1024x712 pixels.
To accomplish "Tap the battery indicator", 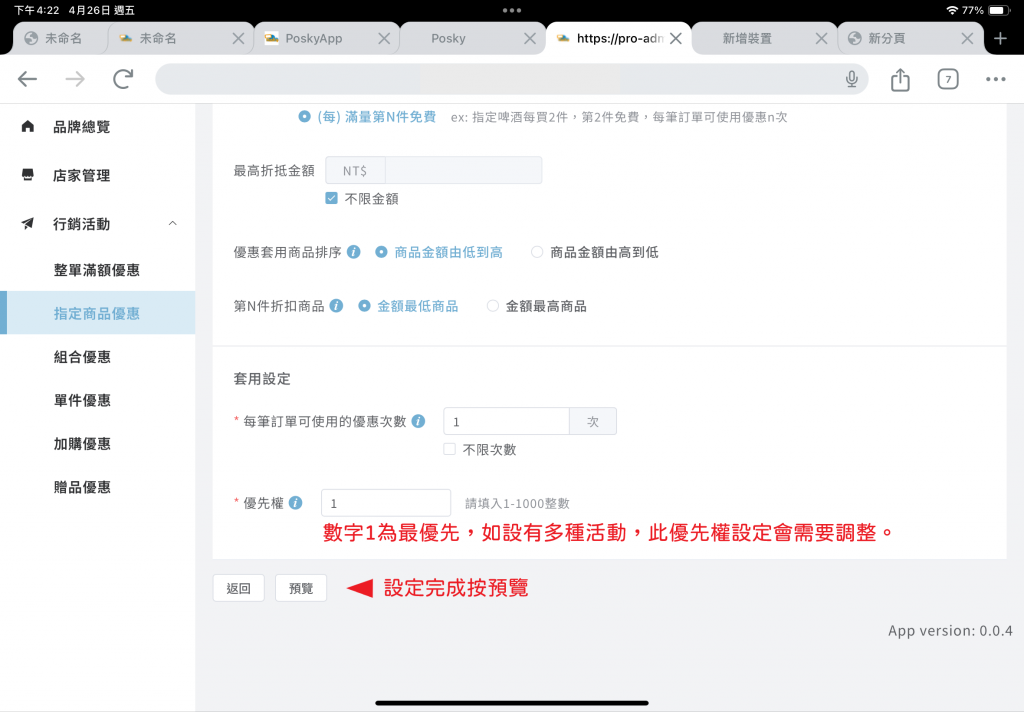I will (999, 10).
